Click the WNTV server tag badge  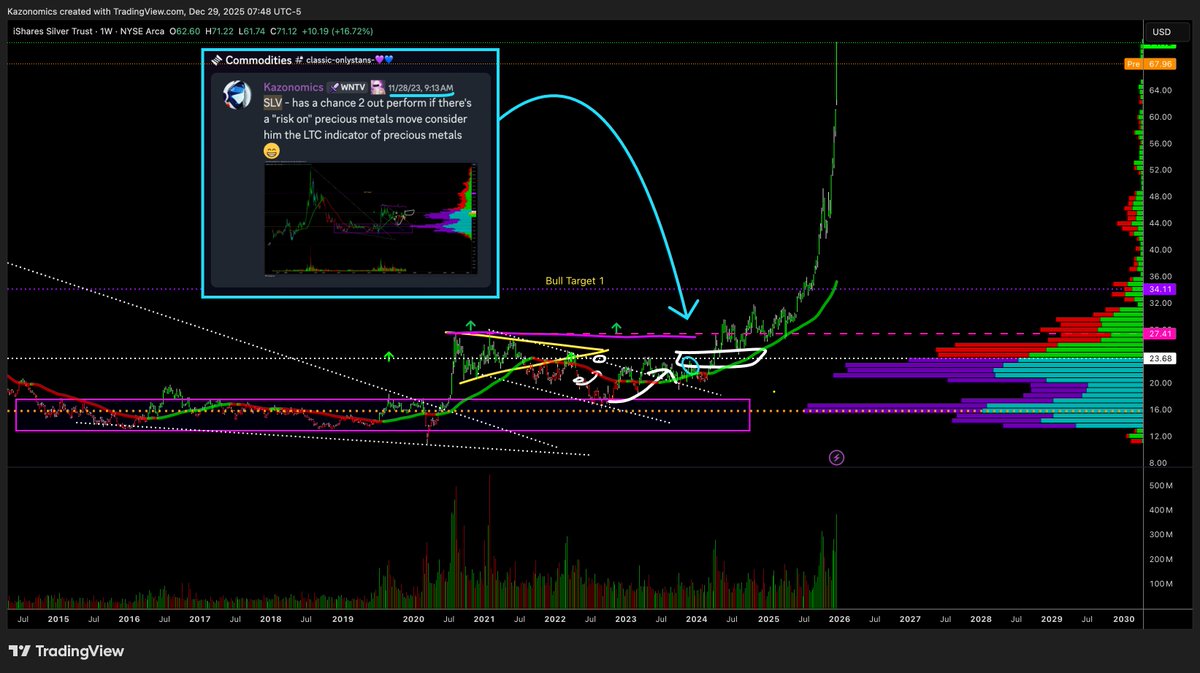(x=346, y=88)
